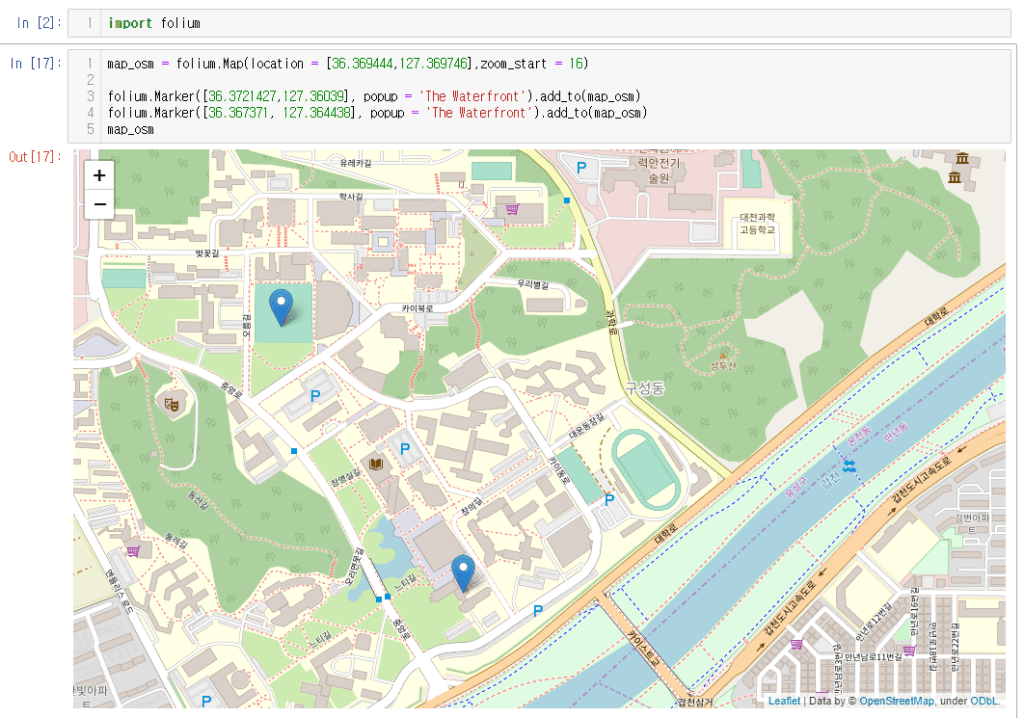
Task: Zoom out on the map
Action: 99,205
